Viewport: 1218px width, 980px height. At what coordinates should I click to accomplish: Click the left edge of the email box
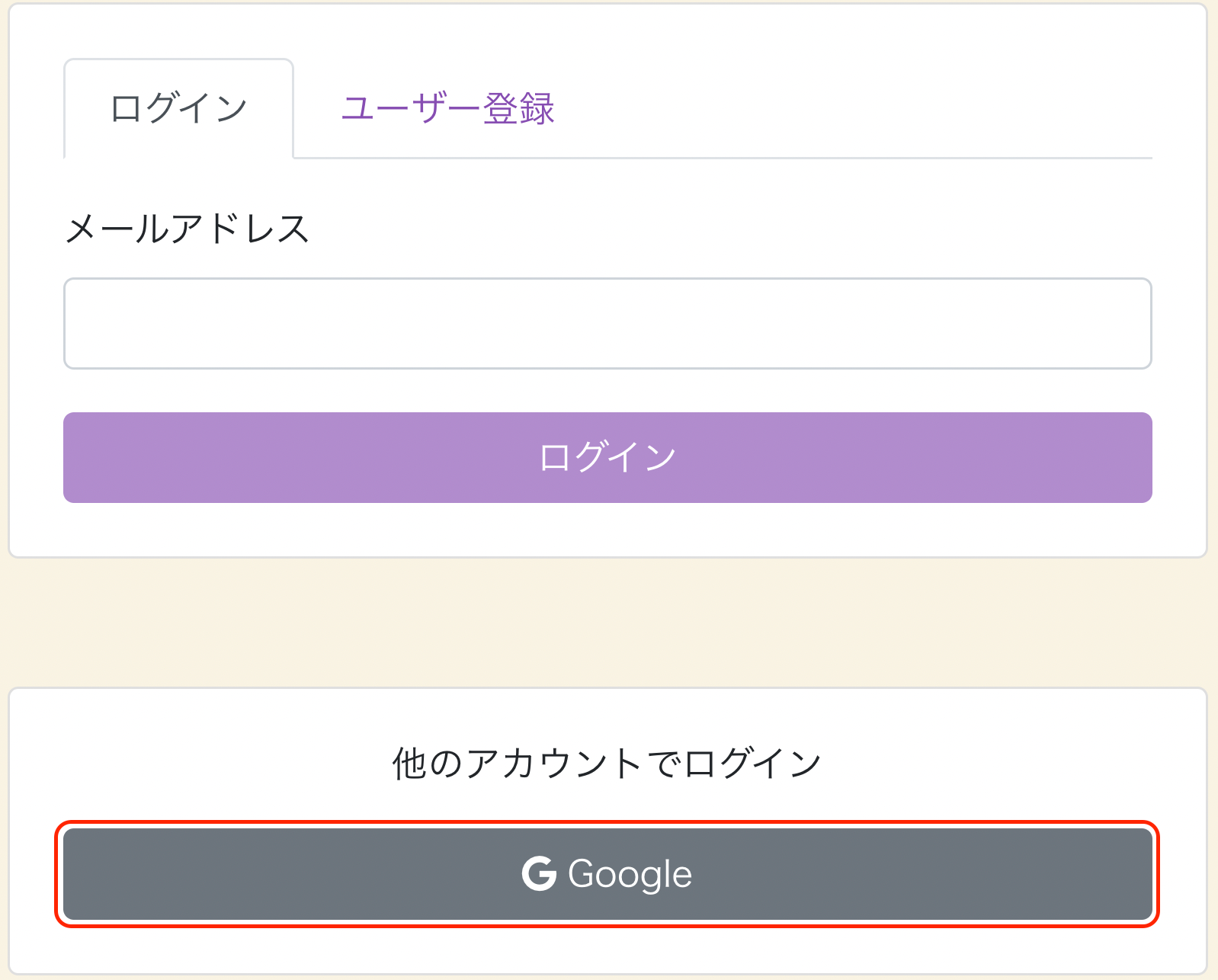coord(84,323)
